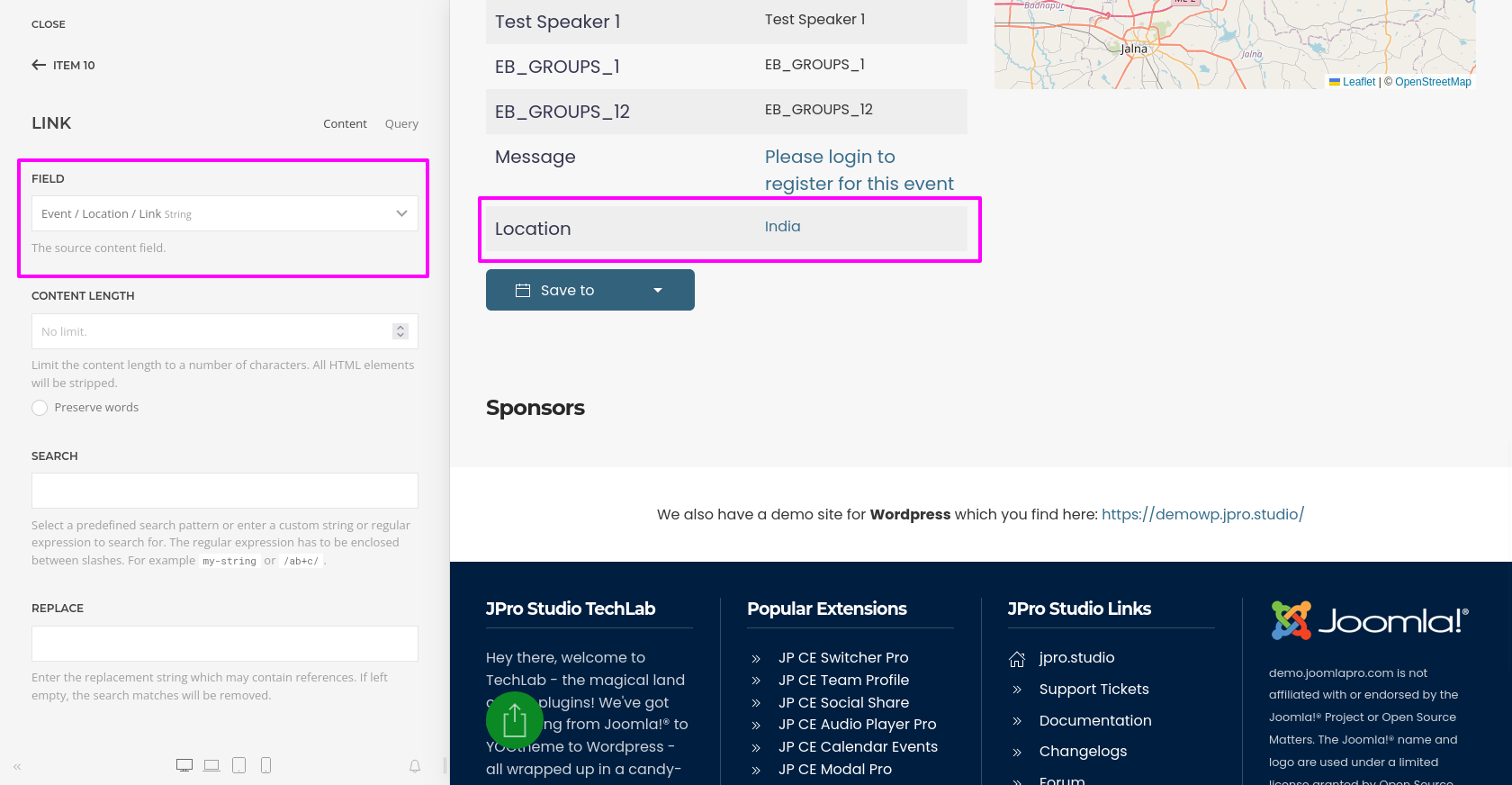Image resolution: width=1512 pixels, height=785 pixels.
Task: Open the India location link
Action: tap(782, 227)
